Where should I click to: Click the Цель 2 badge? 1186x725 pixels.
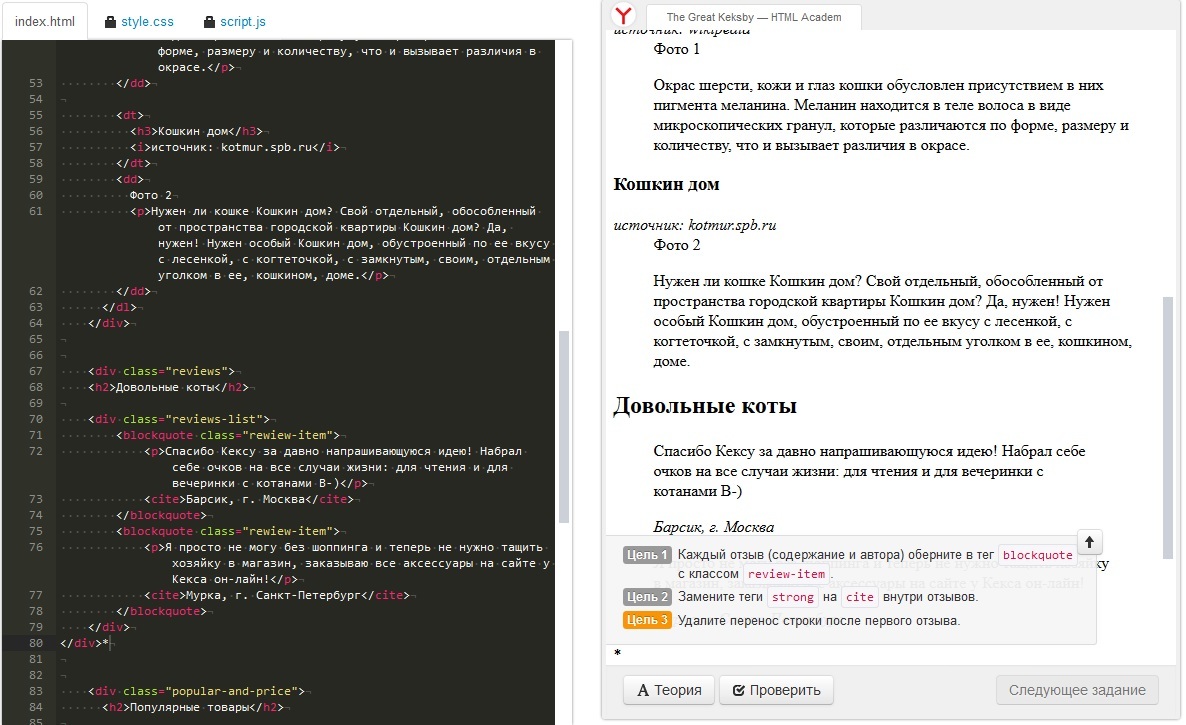647,597
